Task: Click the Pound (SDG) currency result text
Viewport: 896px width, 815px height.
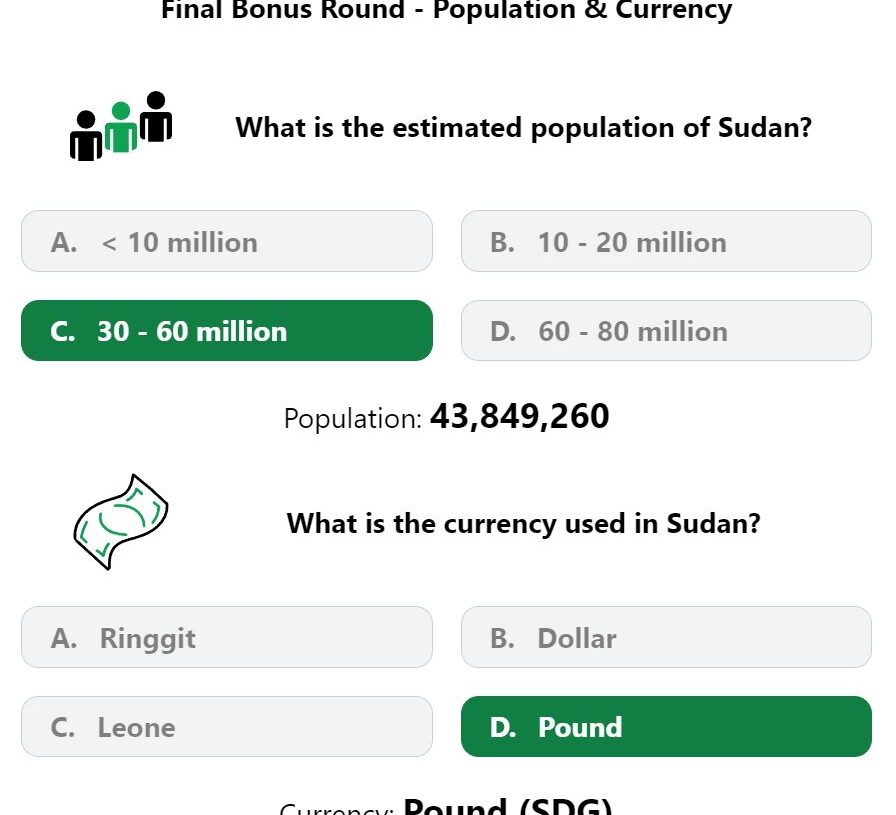Action: 507,806
